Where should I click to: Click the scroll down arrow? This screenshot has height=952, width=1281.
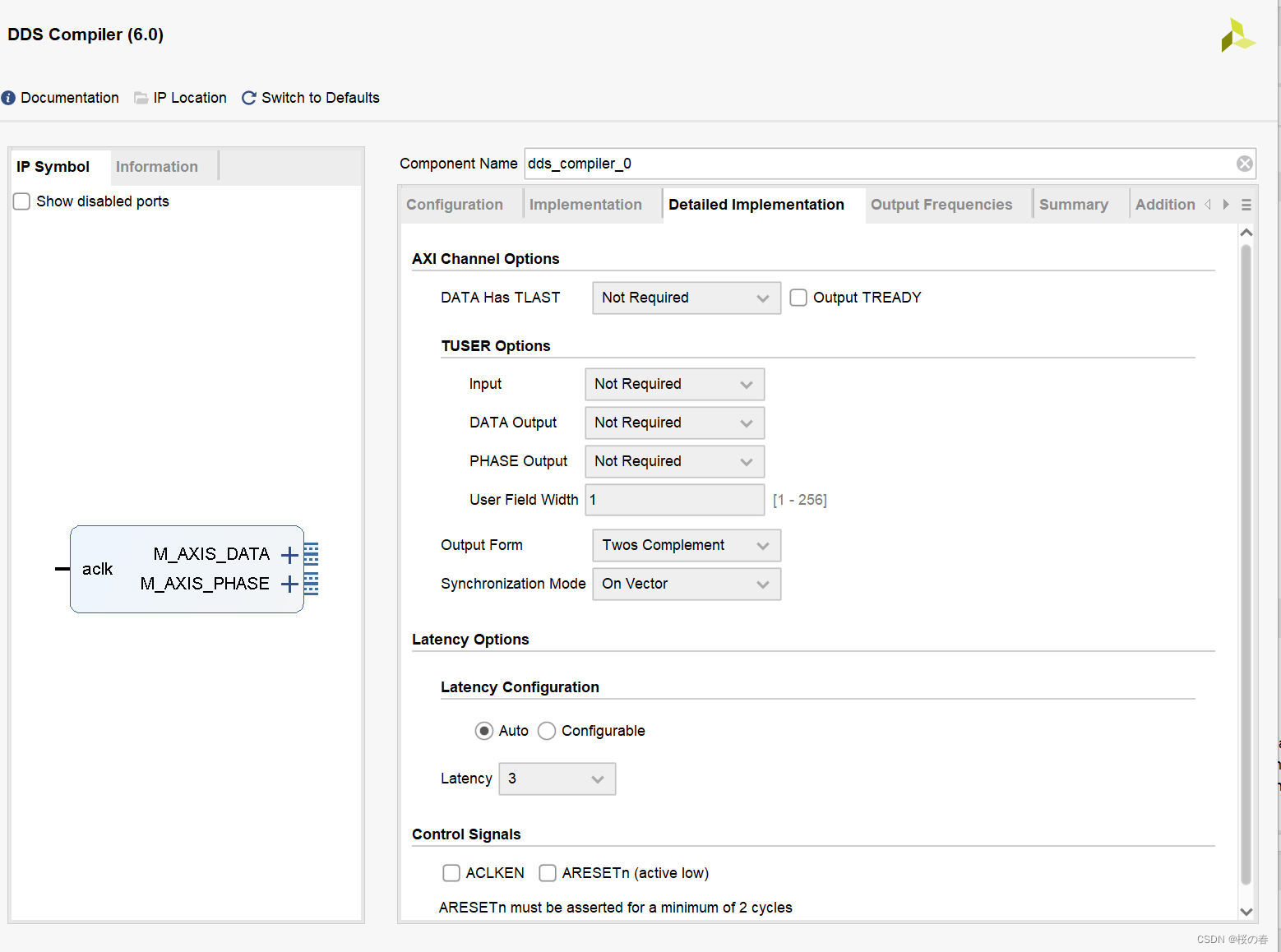coord(1246,912)
